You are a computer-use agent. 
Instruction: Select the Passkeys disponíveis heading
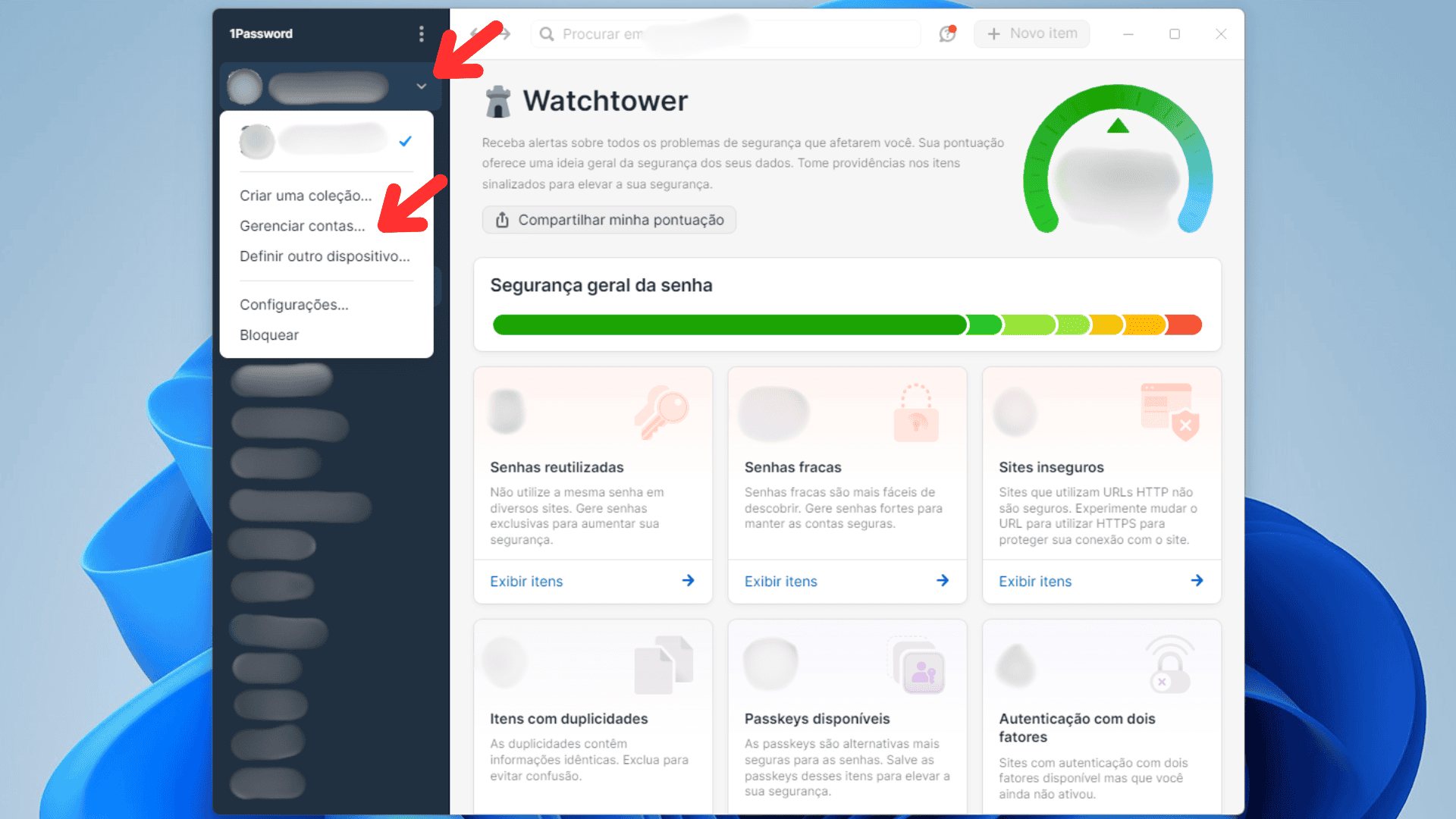(817, 719)
